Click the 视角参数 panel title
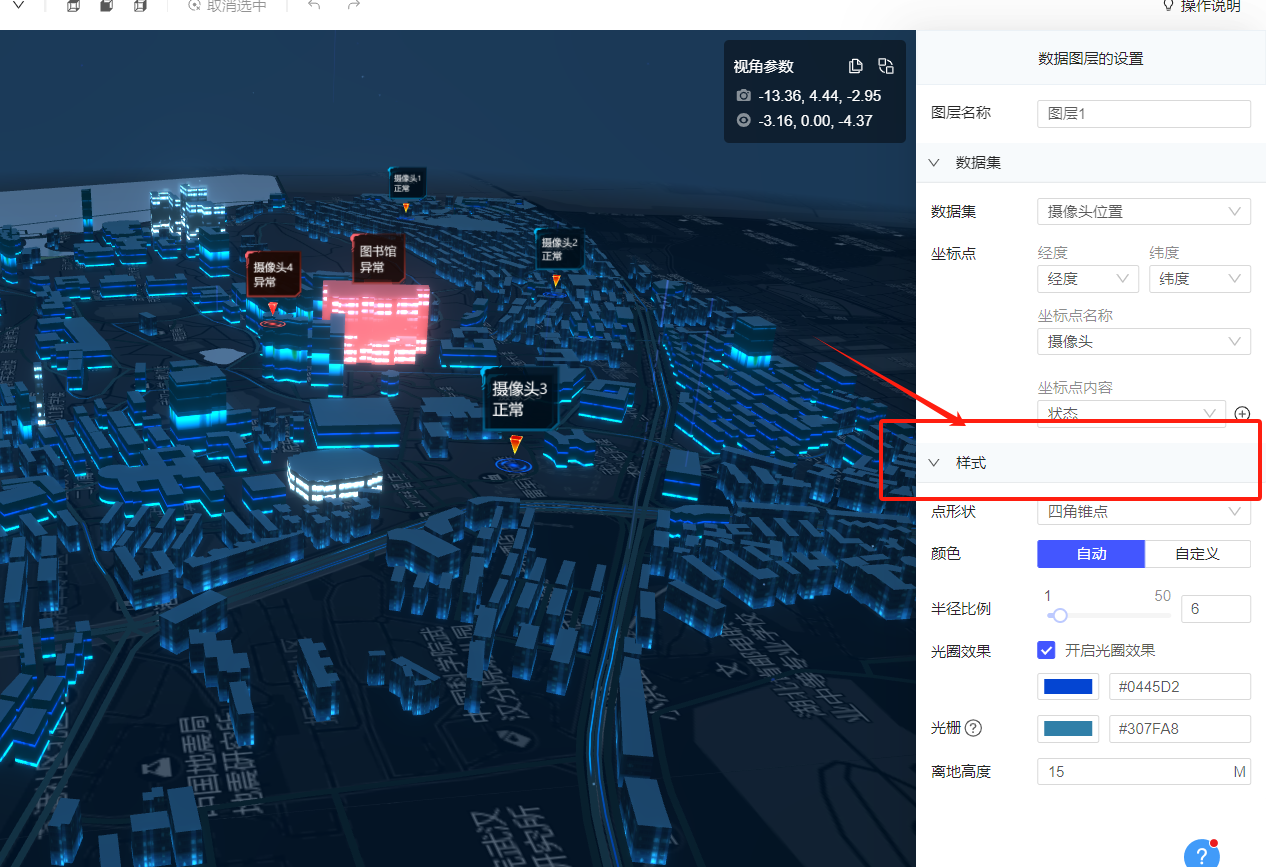The width and height of the screenshot is (1266, 867). tap(764, 67)
